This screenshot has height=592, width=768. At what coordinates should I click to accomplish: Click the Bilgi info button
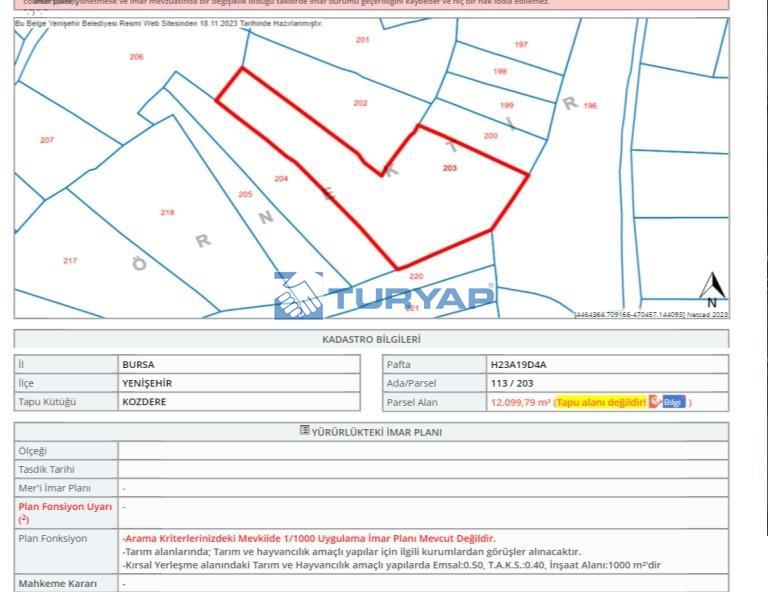pos(675,402)
